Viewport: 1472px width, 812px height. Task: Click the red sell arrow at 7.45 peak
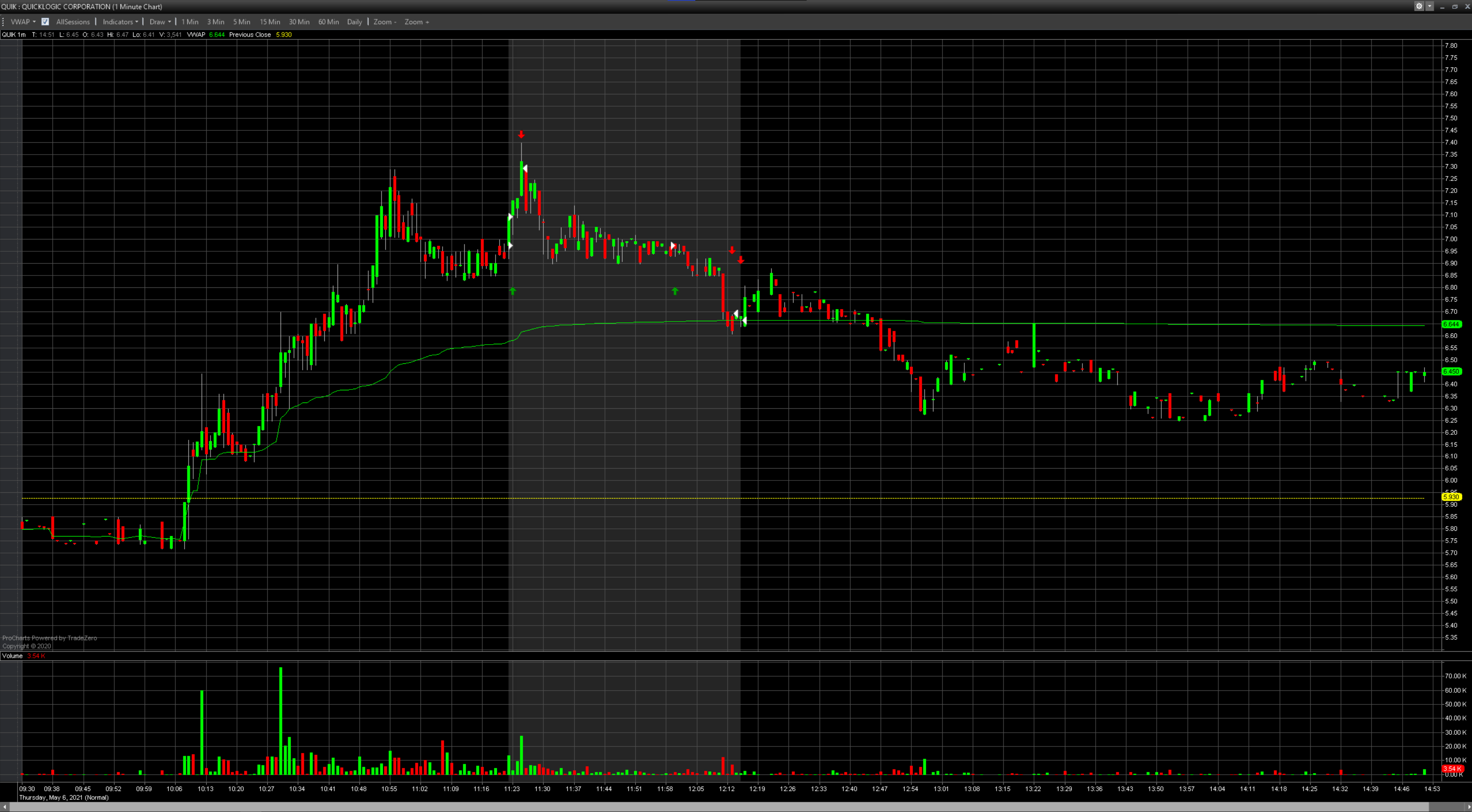pos(521,135)
